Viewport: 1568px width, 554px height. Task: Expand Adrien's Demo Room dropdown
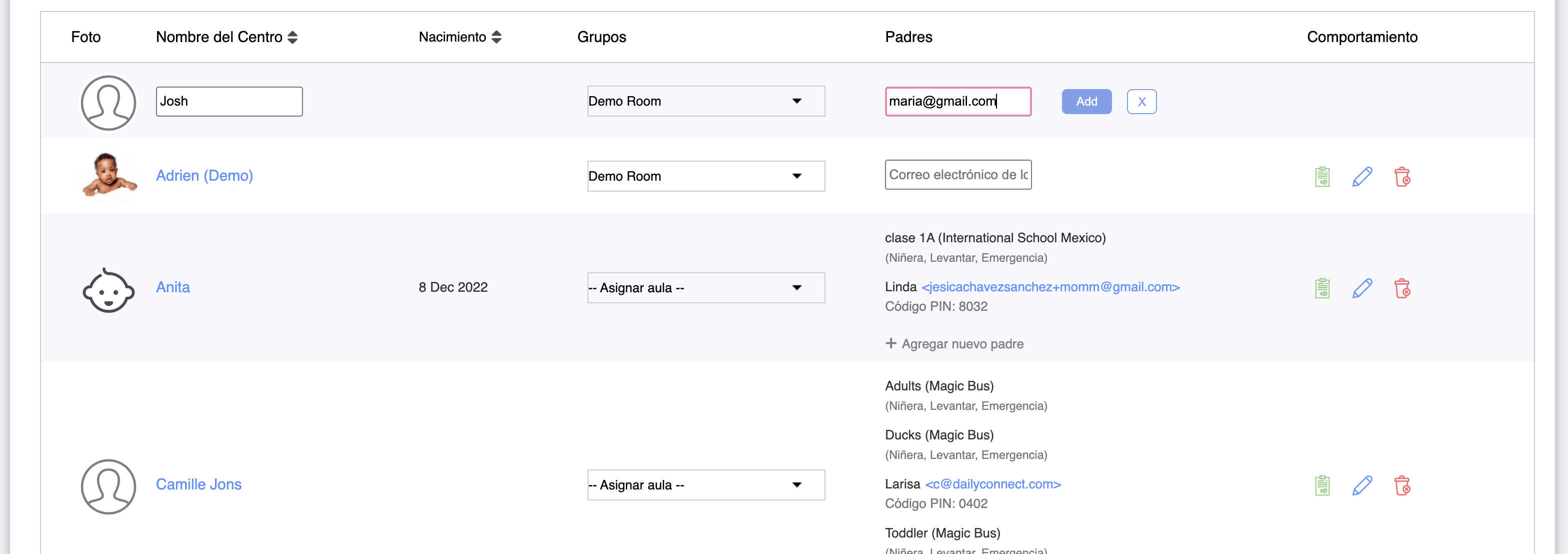[705, 176]
